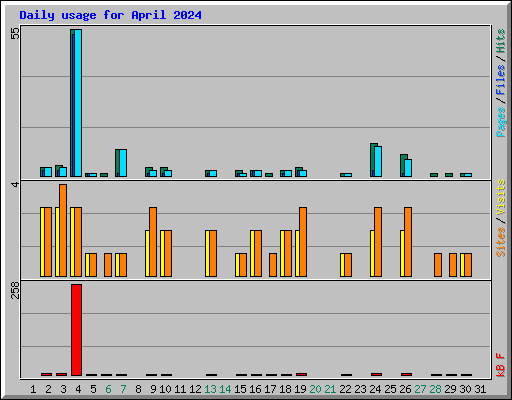Click the green Hits bar for day 24
512x400 pixels.
(372, 160)
